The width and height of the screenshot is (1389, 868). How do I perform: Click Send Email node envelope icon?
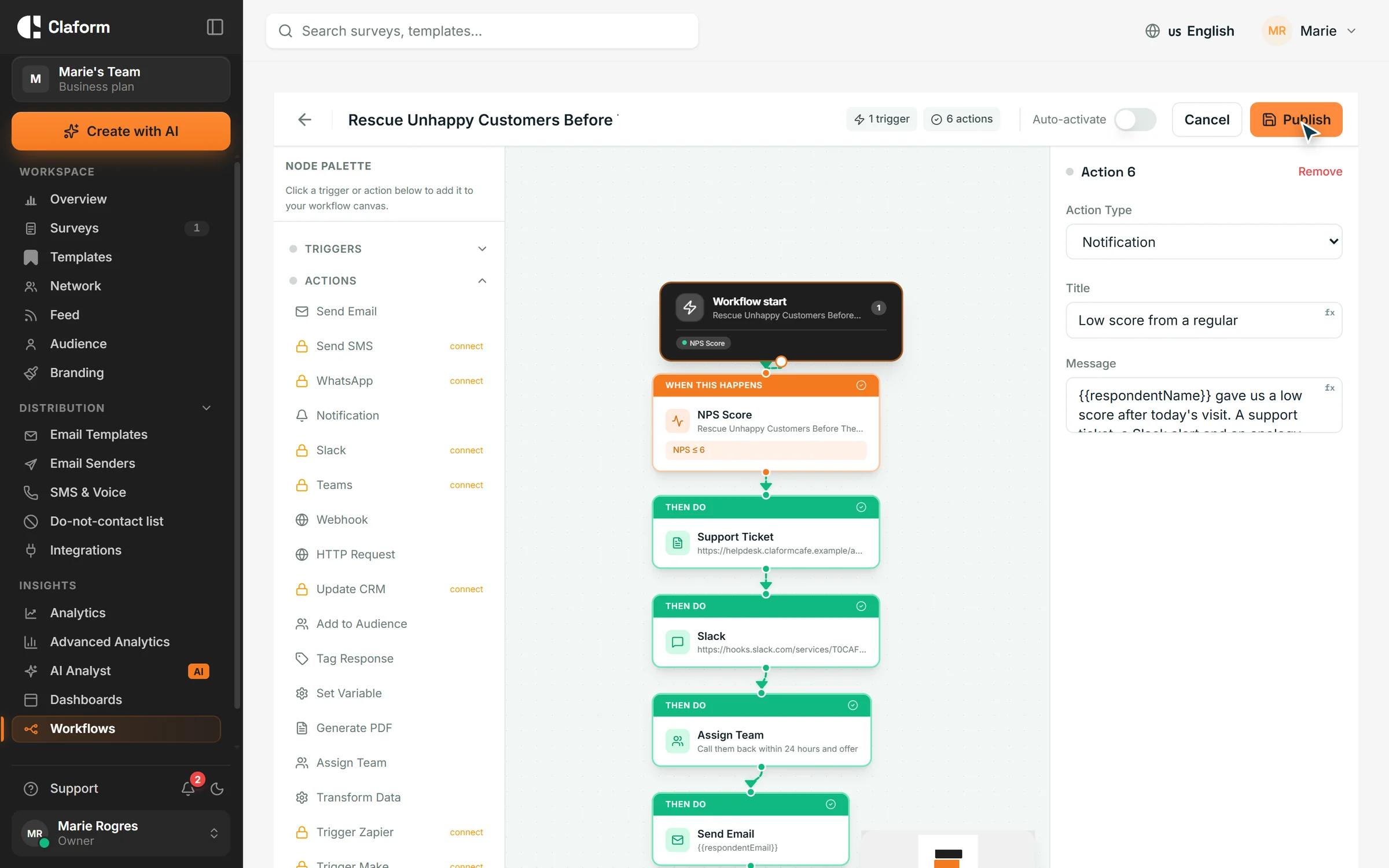point(677,840)
